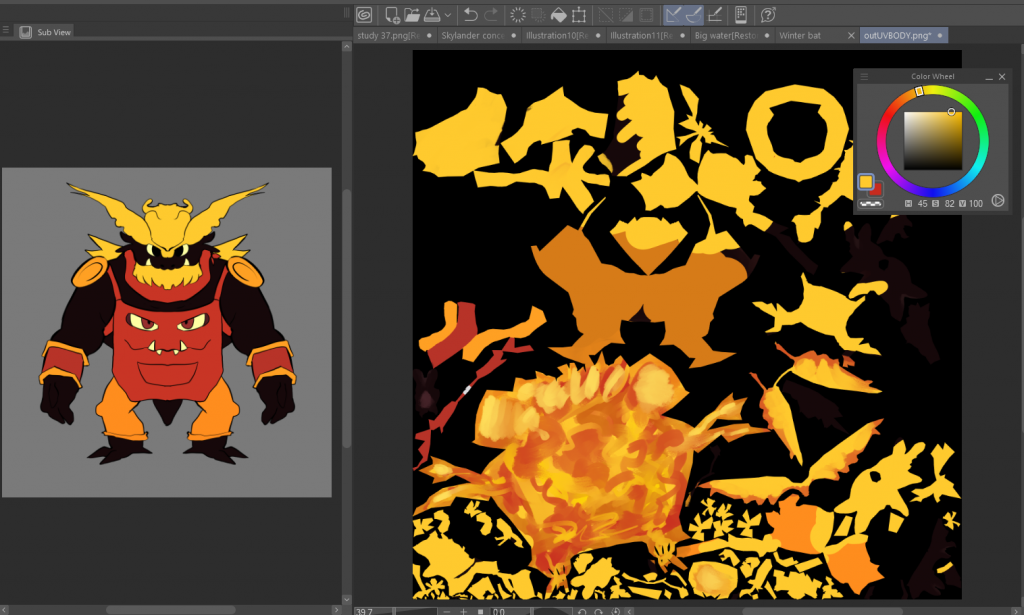Open the Clip Studio launcher icon
Screen dimensions: 1024x615
[x=364, y=14]
